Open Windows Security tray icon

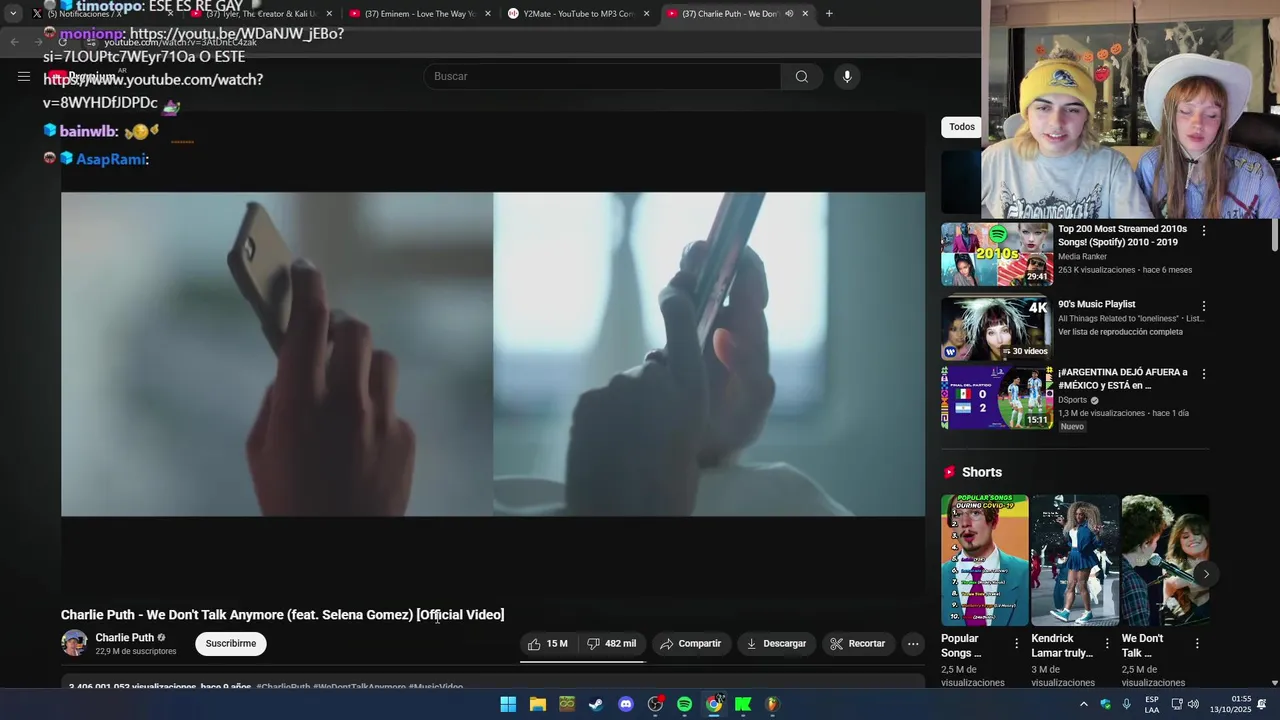coord(1105,704)
